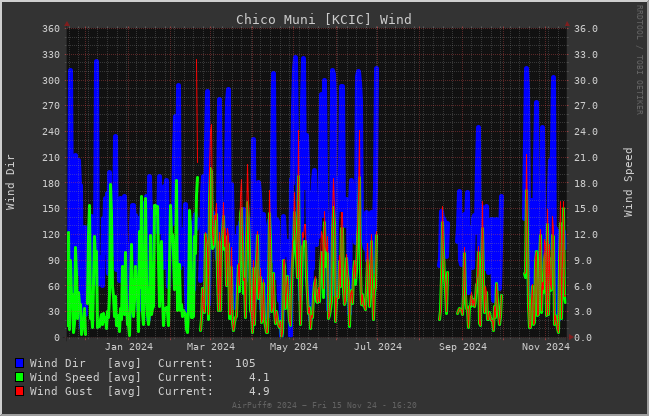This screenshot has height=416, width=649.
Task: Click the 15.0 tick on right axis
Action: point(585,209)
